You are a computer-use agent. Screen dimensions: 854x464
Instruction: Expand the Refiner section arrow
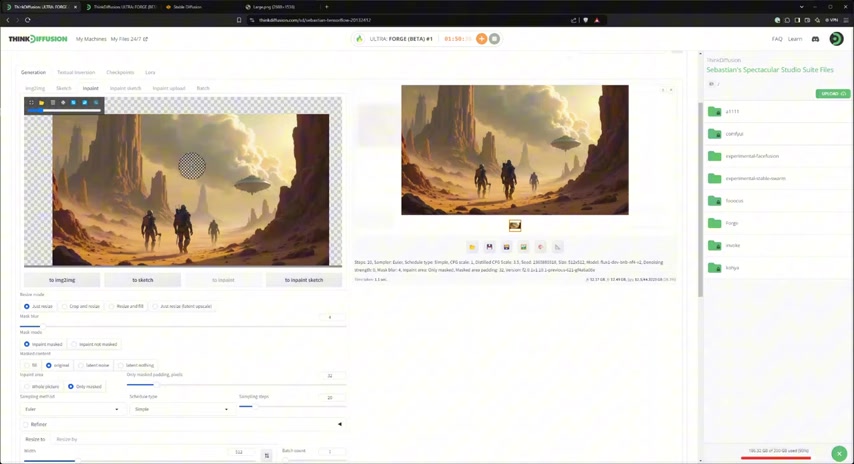(x=340, y=424)
